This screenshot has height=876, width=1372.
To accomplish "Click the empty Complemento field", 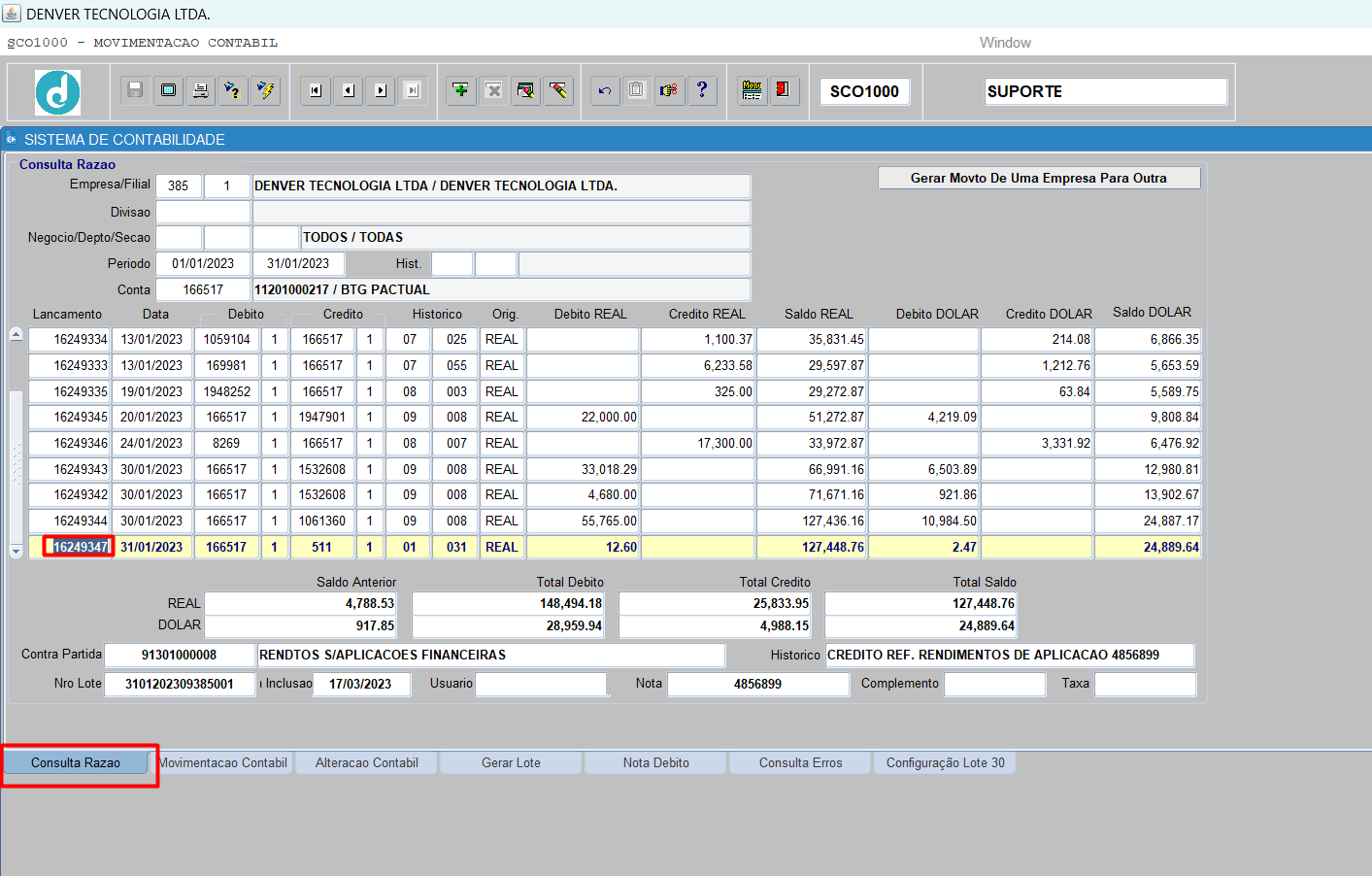I will [995, 684].
